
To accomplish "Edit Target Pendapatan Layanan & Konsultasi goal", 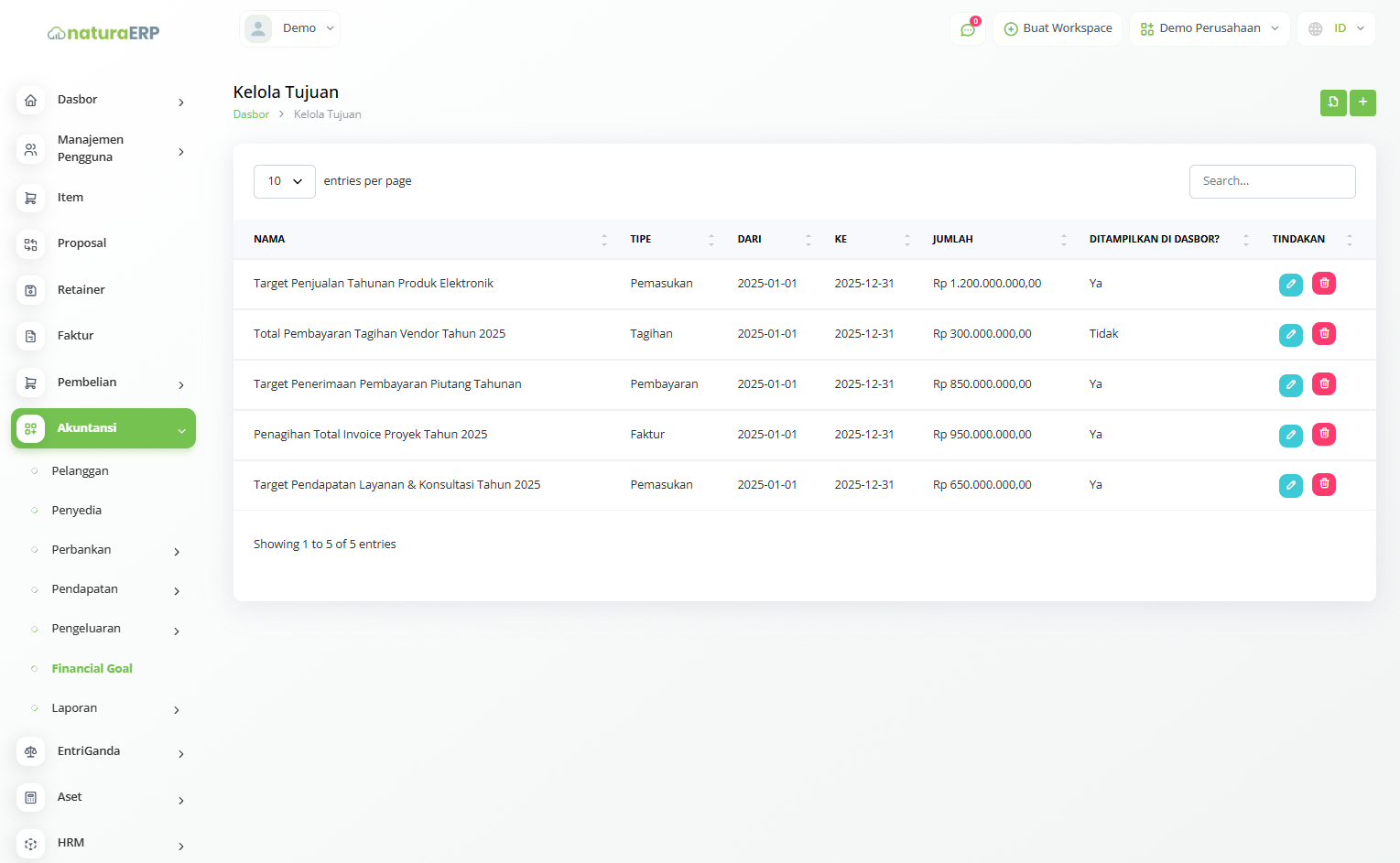I will [1290, 485].
